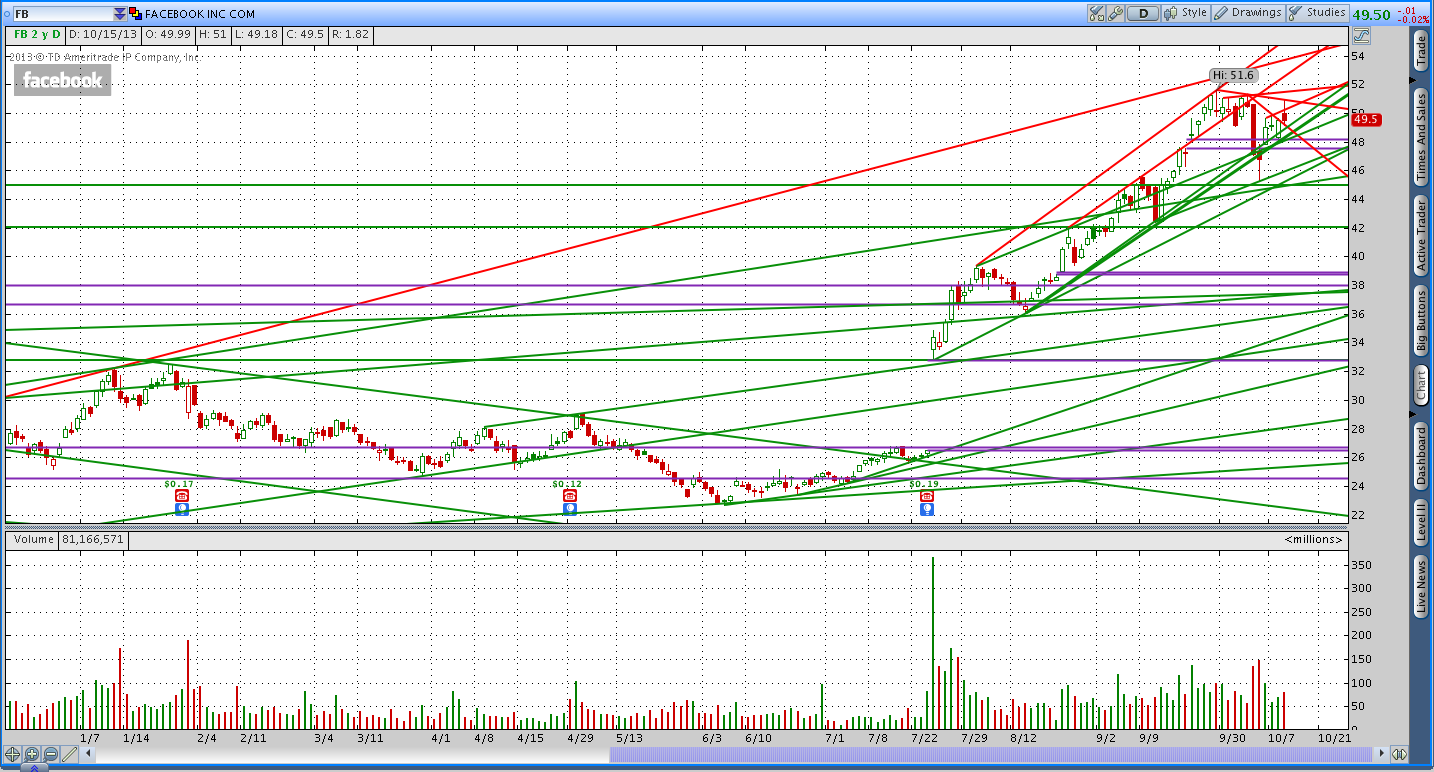The height and width of the screenshot is (772, 1434).
Task: Open the FB symbol dropdown arrow
Action: (118, 14)
